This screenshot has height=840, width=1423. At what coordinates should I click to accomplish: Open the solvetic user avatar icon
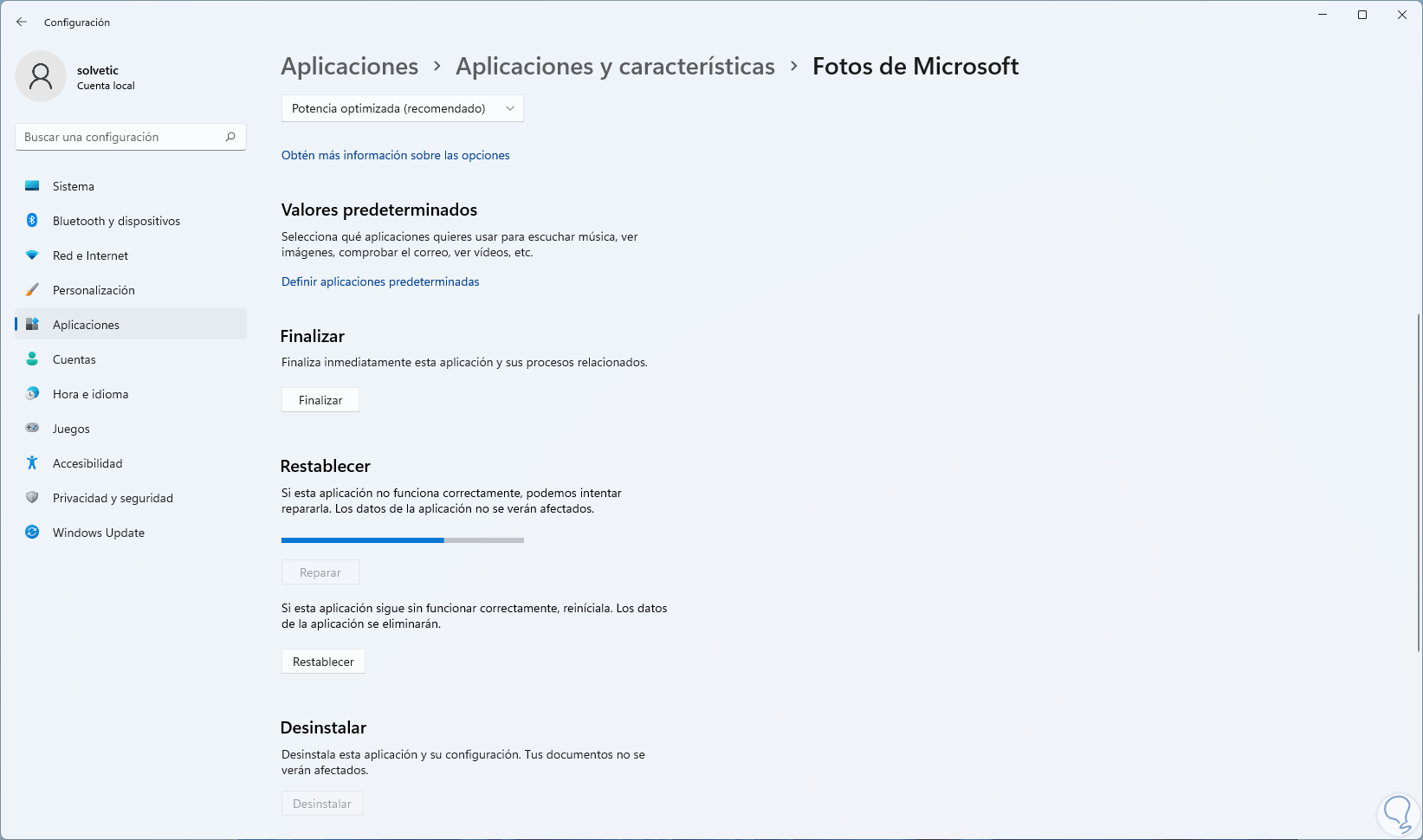pos(41,76)
